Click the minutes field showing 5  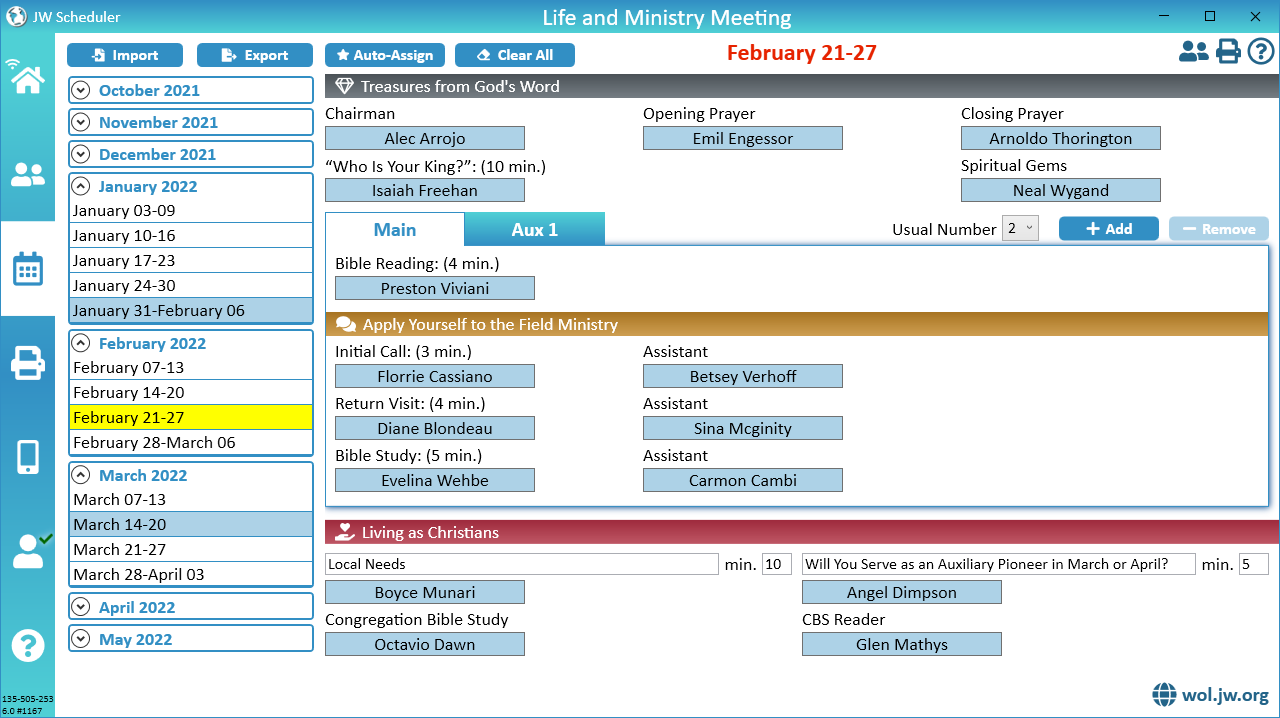[x=1254, y=564]
